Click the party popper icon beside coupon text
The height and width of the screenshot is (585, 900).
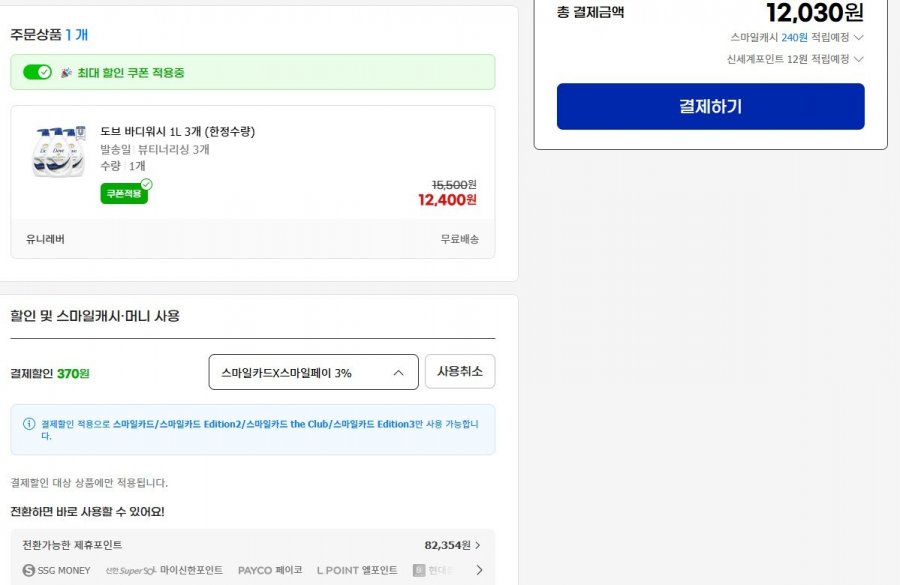[x=67, y=72]
